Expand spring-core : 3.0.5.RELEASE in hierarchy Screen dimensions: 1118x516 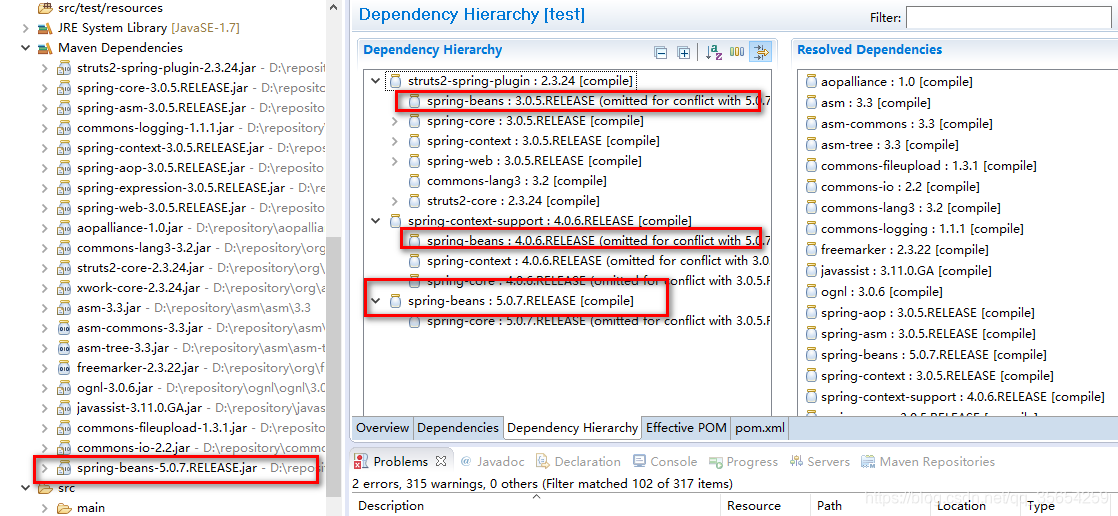pos(395,121)
